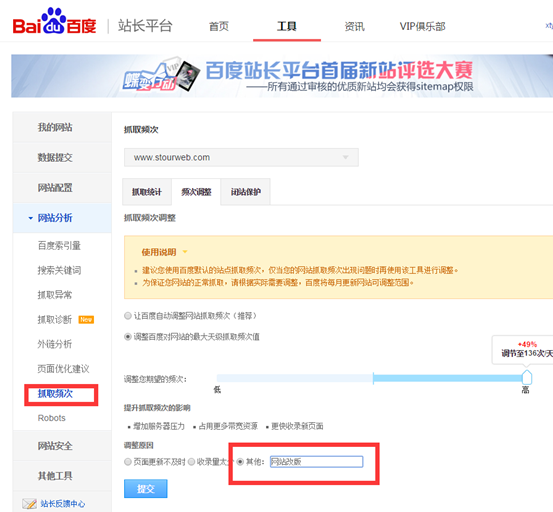Collapse the 使用说明 disclosure arrow
The height and width of the screenshot is (512, 553).
coord(185,252)
